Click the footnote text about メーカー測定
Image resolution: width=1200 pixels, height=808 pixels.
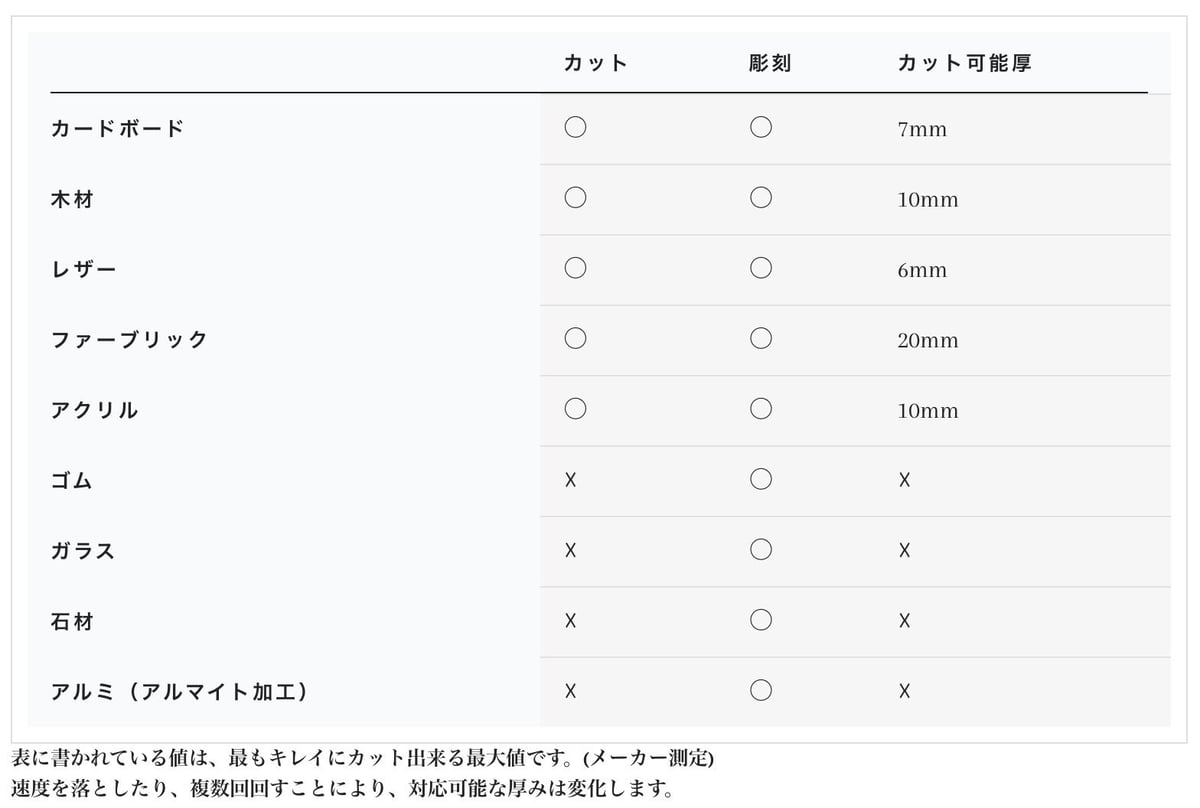click(362, 757)
